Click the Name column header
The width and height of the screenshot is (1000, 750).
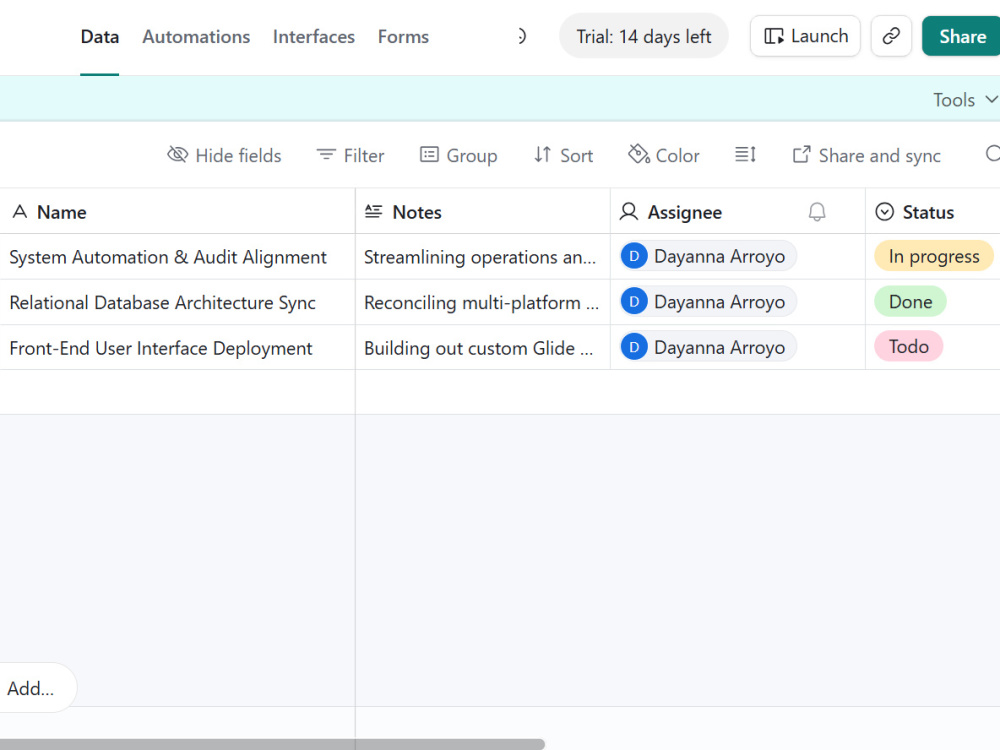pos(177,212)
